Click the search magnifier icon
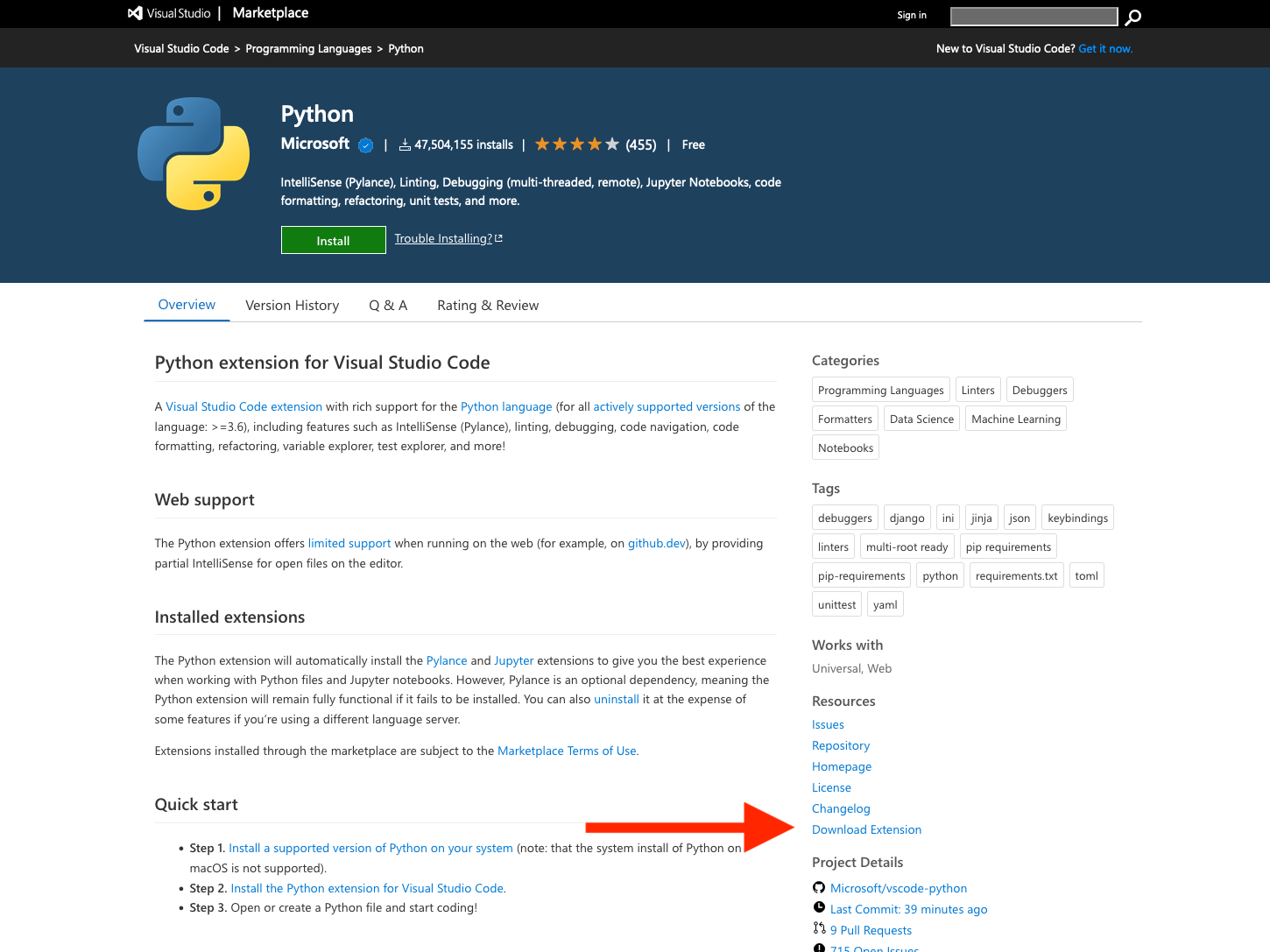 tap(1132, 17)
